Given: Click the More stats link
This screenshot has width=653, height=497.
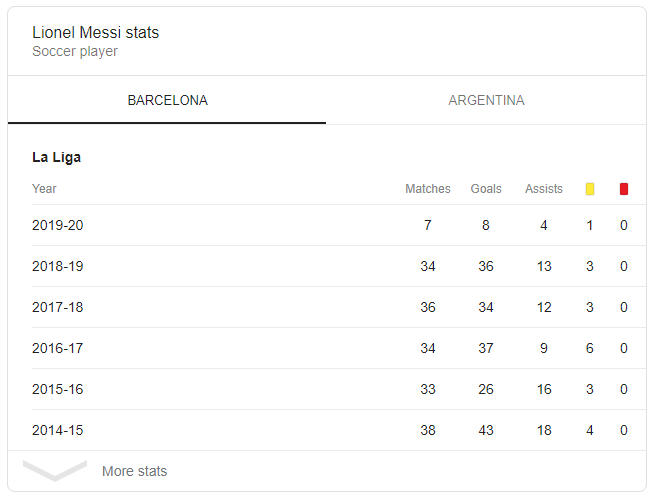Looking at the screenshot, I should click(x=134, y=471).
